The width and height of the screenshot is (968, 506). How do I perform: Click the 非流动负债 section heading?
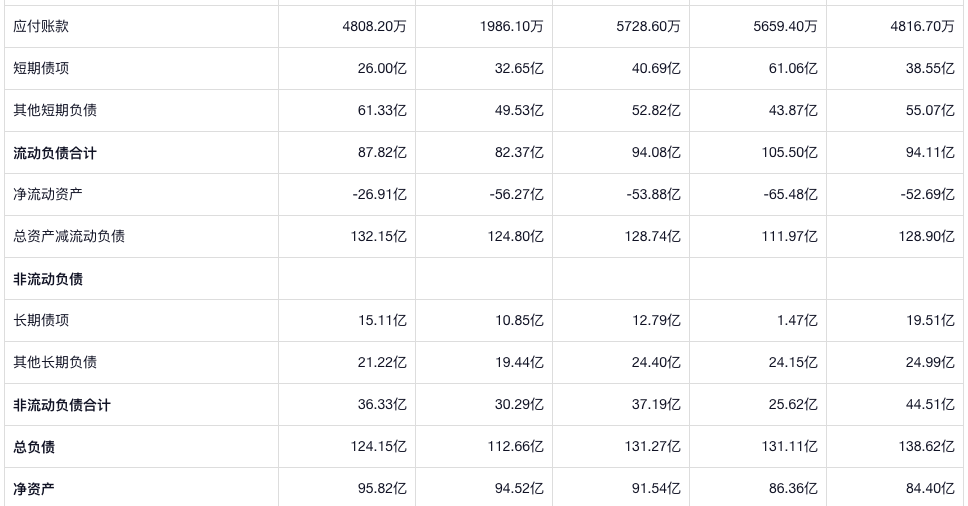tap(48, 279)
